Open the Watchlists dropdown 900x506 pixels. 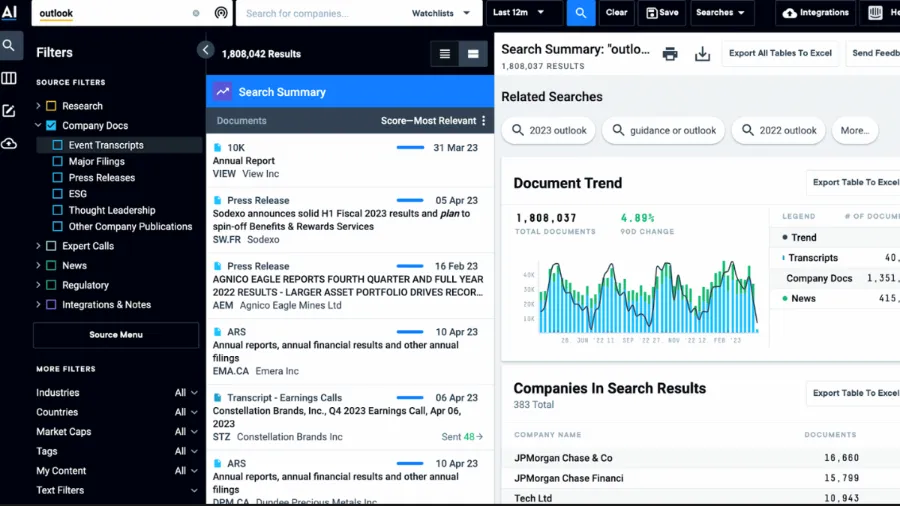coord(441,13)
